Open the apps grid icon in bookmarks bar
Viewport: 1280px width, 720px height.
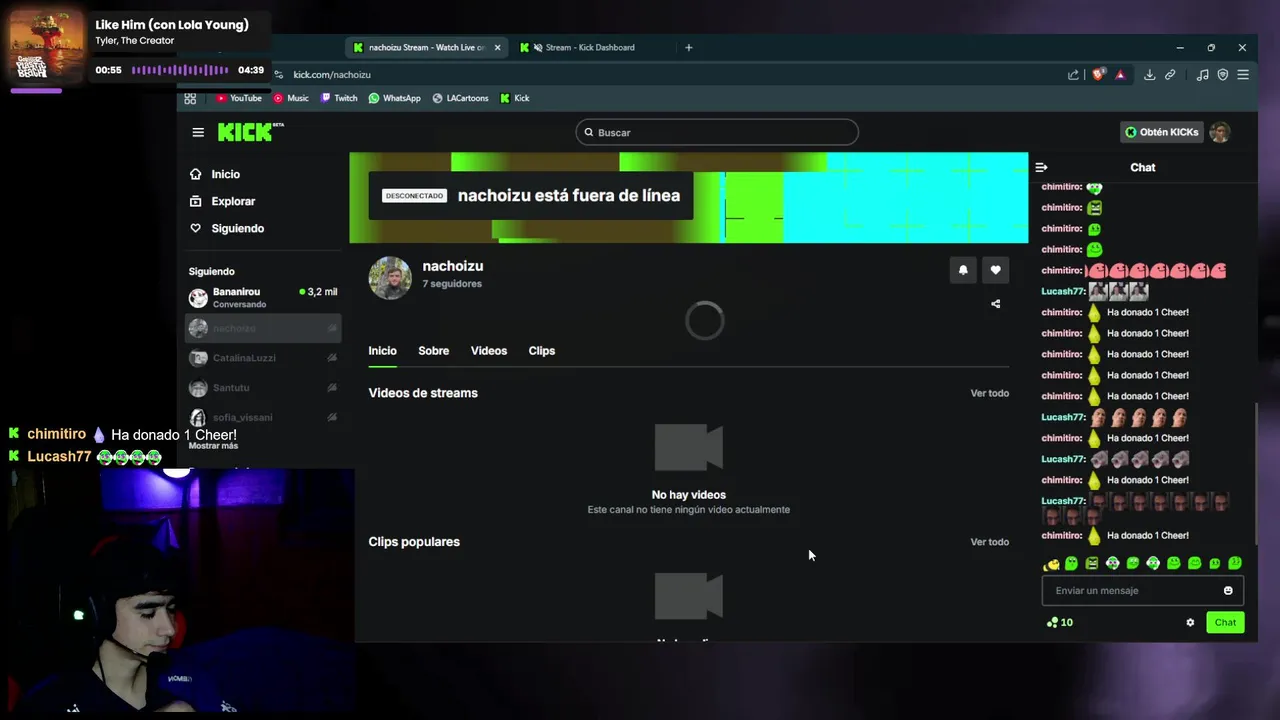tap(190, 98)
